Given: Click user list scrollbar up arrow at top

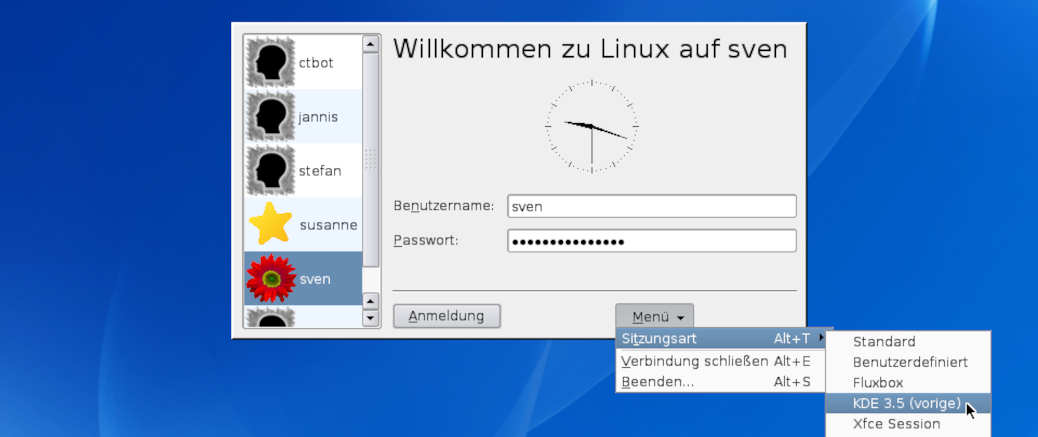Looking at the screenshot, I should click(371, 44).
